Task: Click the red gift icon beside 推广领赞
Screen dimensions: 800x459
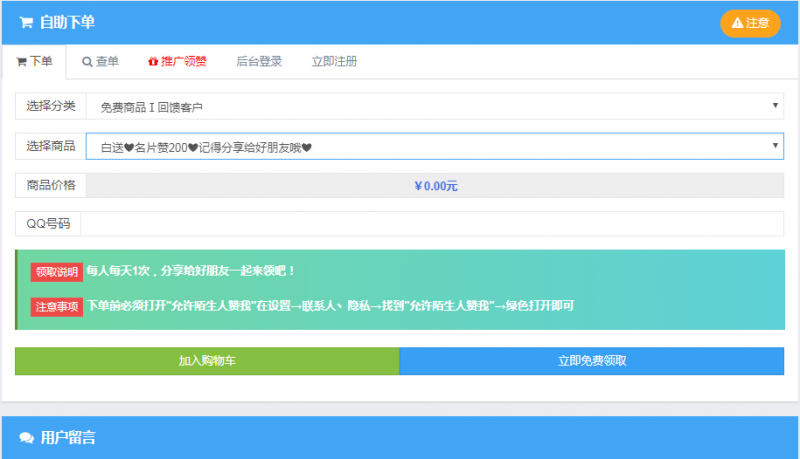Action: click(152, 62)
